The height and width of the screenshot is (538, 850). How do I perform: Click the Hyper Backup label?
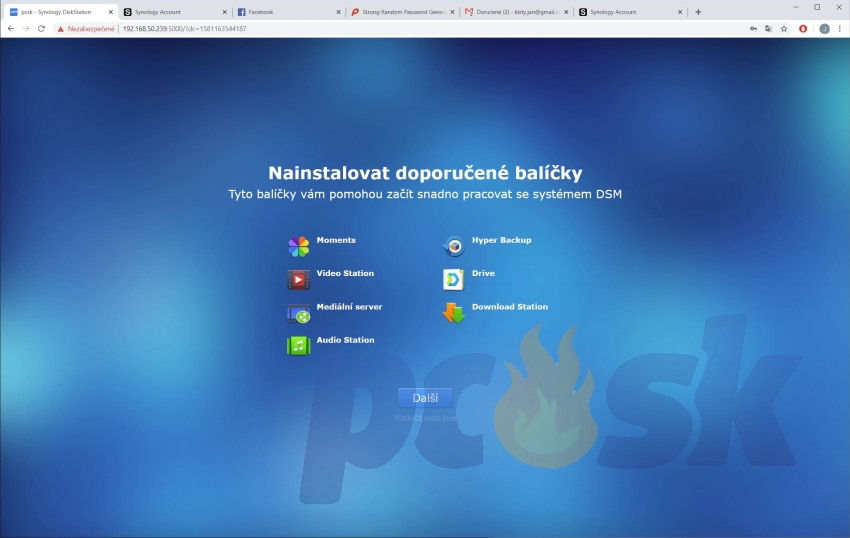(501, 240)
